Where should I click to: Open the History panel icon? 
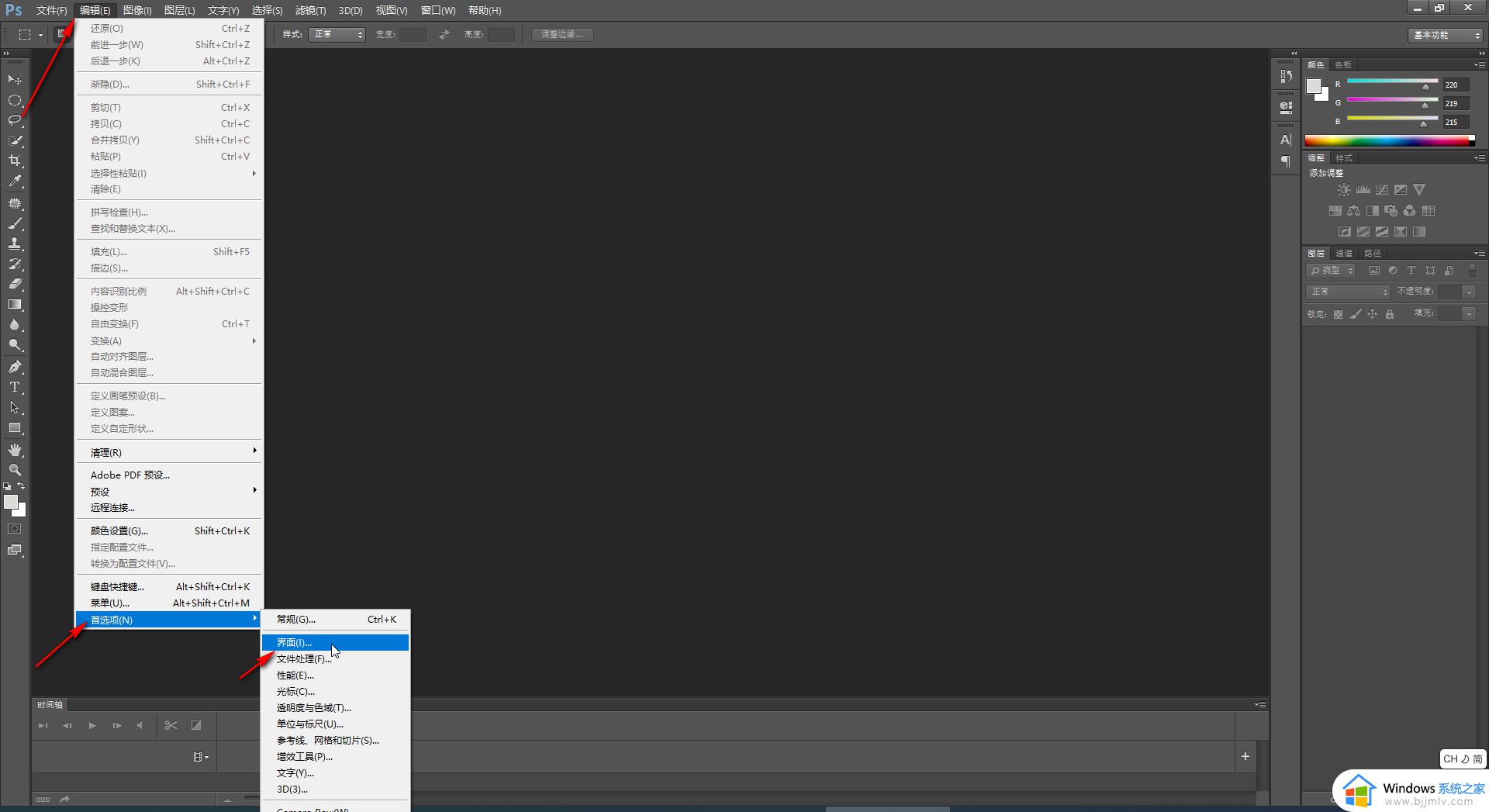[x=1286, y=76]
